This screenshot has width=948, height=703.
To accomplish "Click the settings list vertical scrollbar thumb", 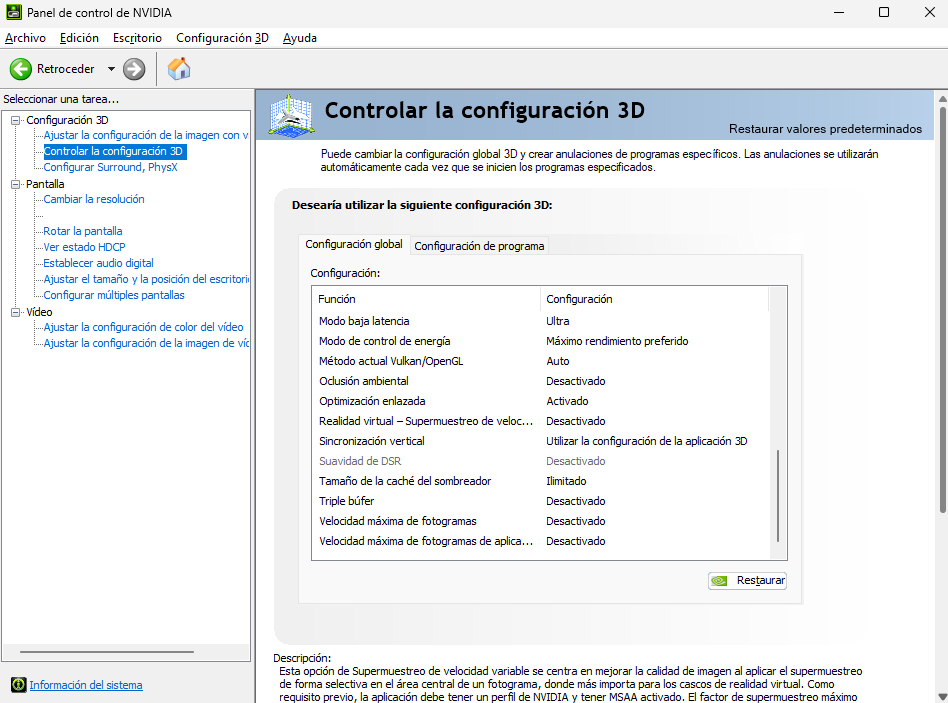I will tap(778, 496).
